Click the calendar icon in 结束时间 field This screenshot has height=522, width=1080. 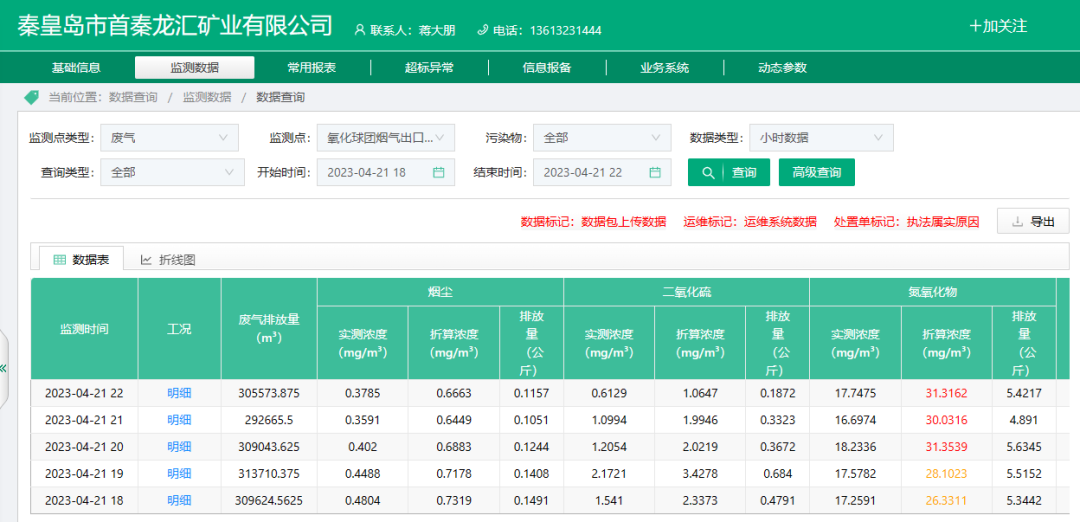click(x=654, y=173)
